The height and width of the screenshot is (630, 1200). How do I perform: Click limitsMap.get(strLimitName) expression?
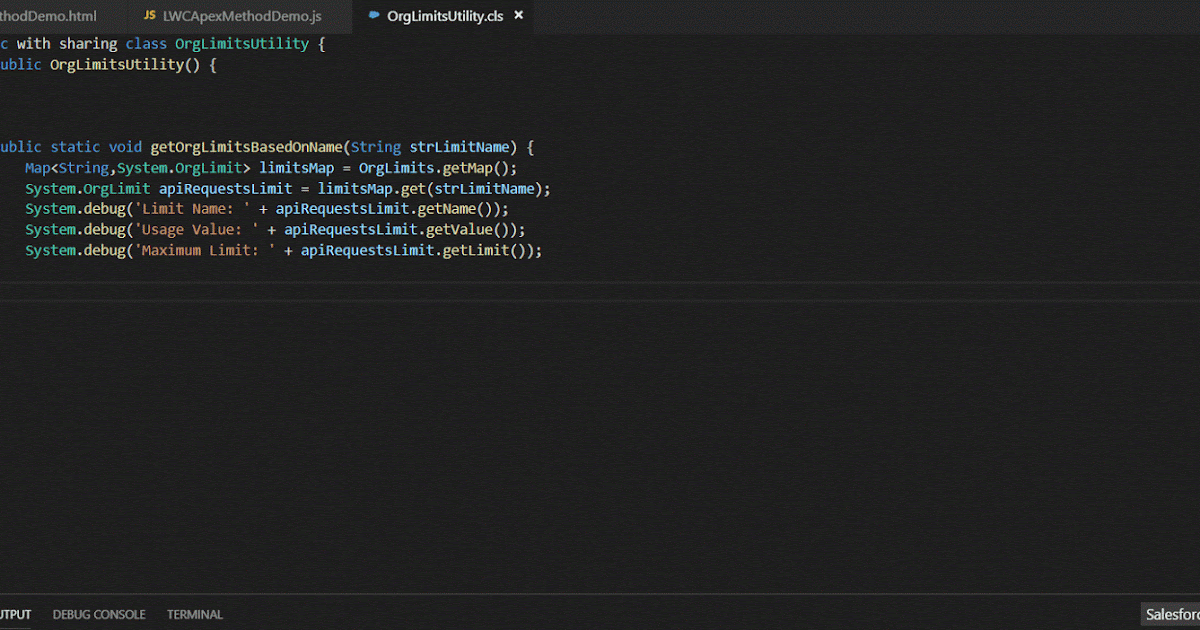click(x=430, y=188)
